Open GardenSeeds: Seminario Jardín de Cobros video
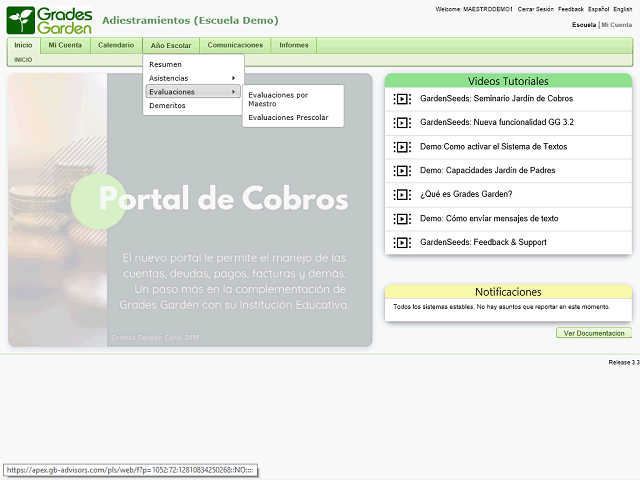 coord(496,98)
